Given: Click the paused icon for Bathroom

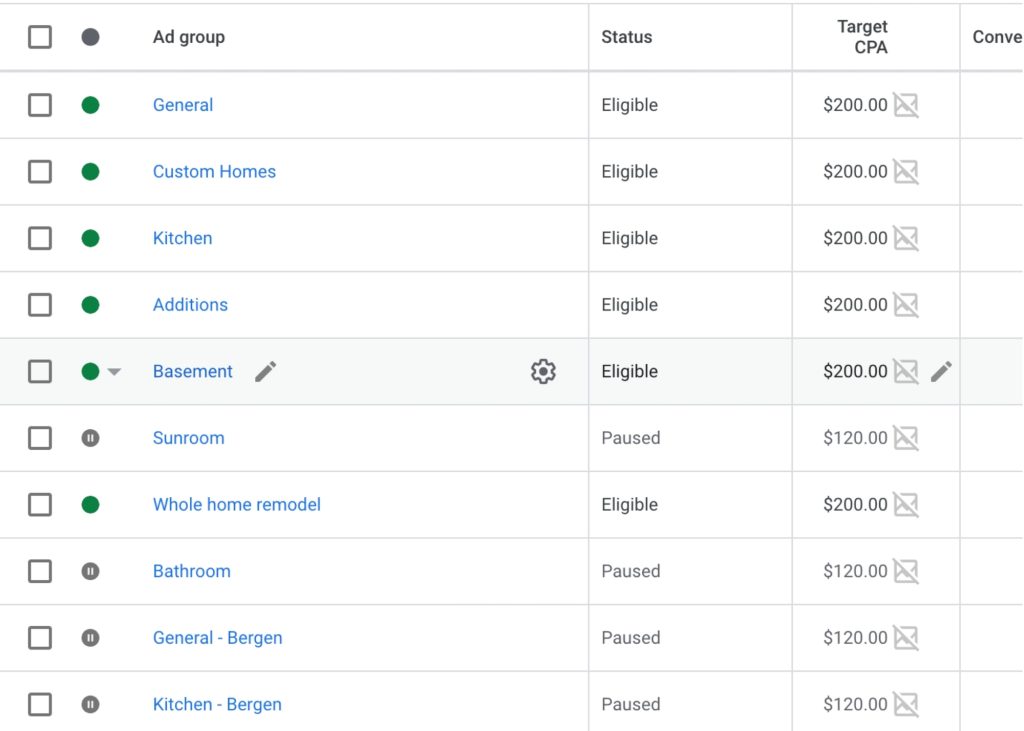Looking at the screenshot, I should tap(90, 571).
